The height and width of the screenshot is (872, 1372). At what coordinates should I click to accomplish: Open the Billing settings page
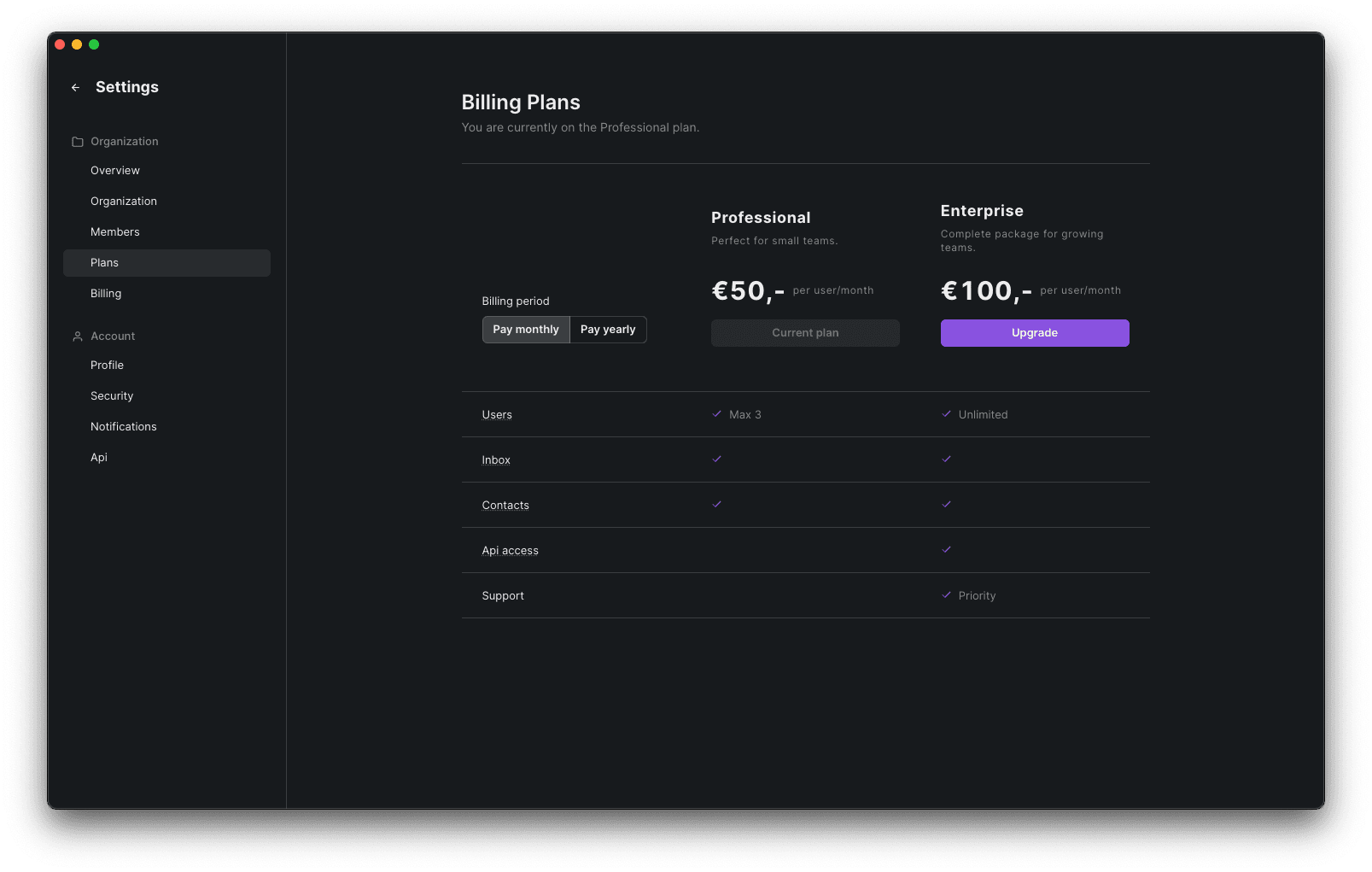click(x=106, y=294)
